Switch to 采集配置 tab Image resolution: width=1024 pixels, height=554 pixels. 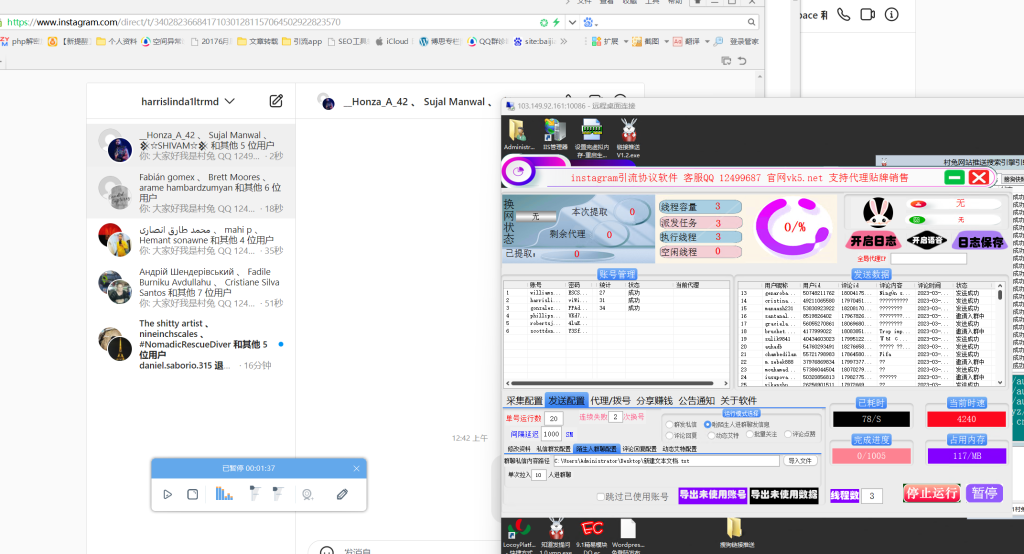click(x=524, y=400)
